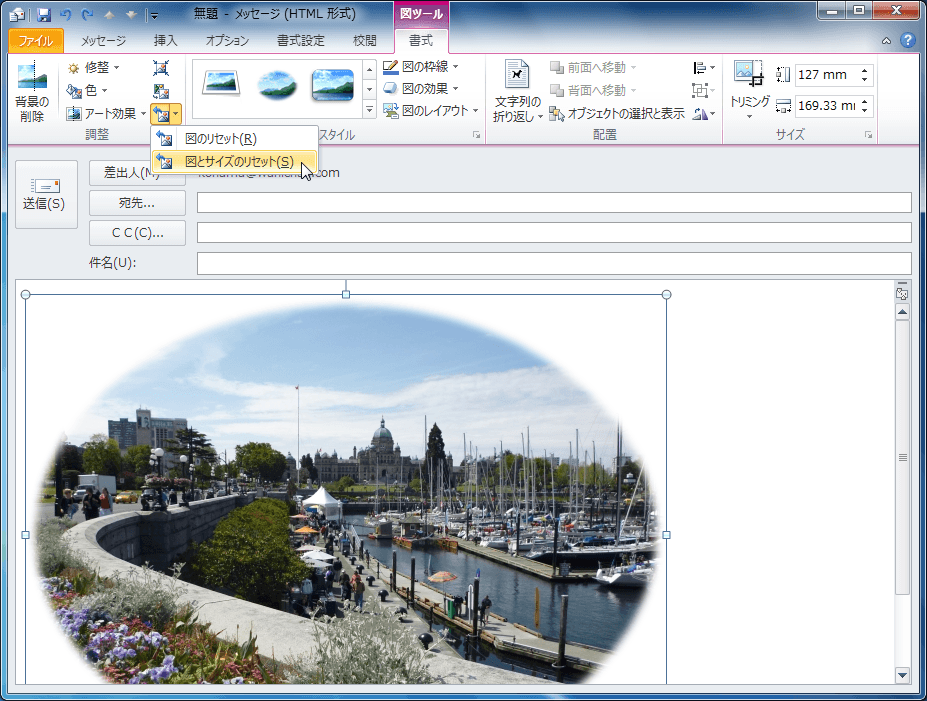The height and width of the screenshot is (701, 927).
Task: Open Customize Quick Access Toolbar dropdown
Action: pos(154,15)
